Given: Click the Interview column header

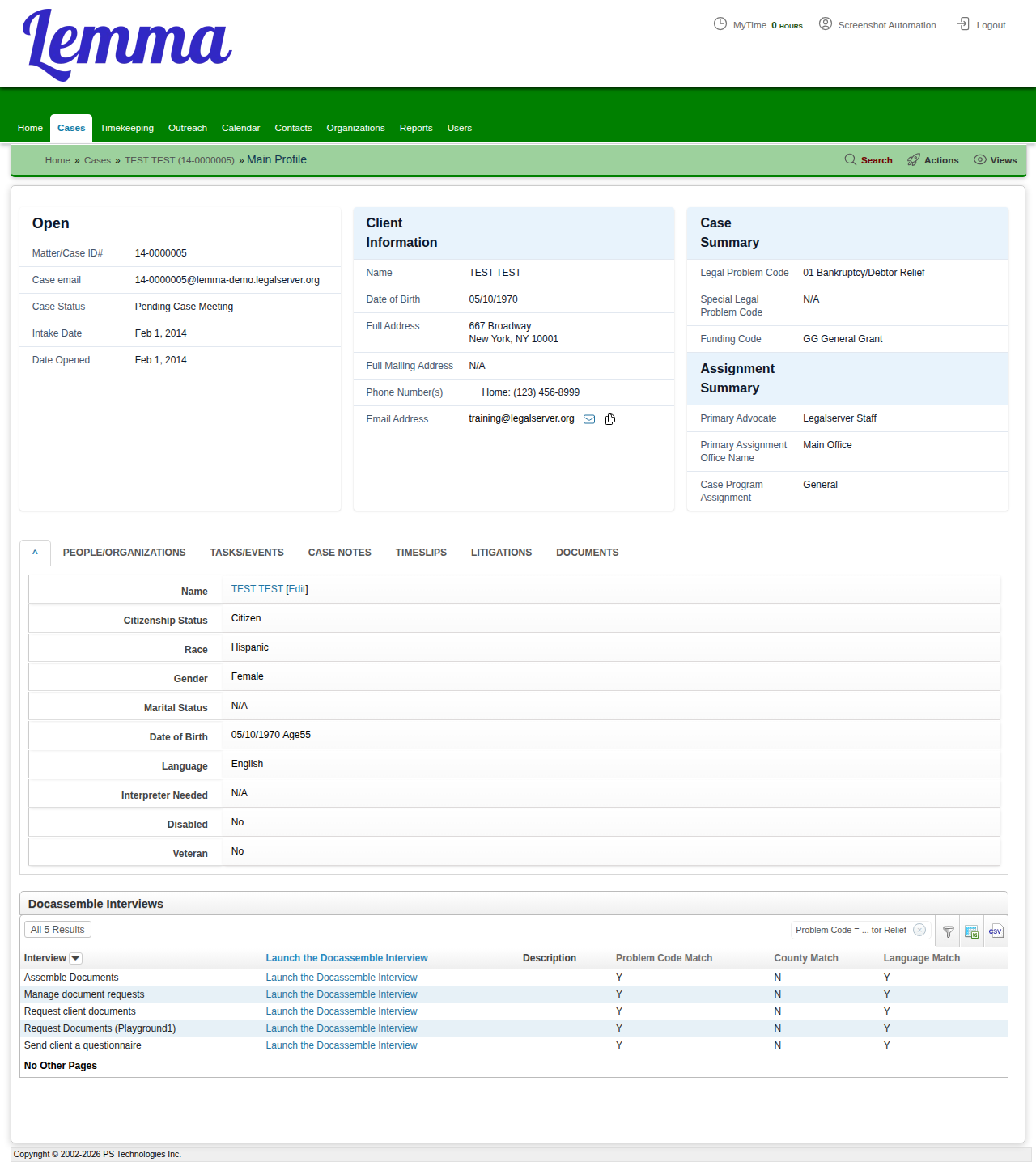Looking at the screenshot, I should pyautogui.click(x=45, y=958).
